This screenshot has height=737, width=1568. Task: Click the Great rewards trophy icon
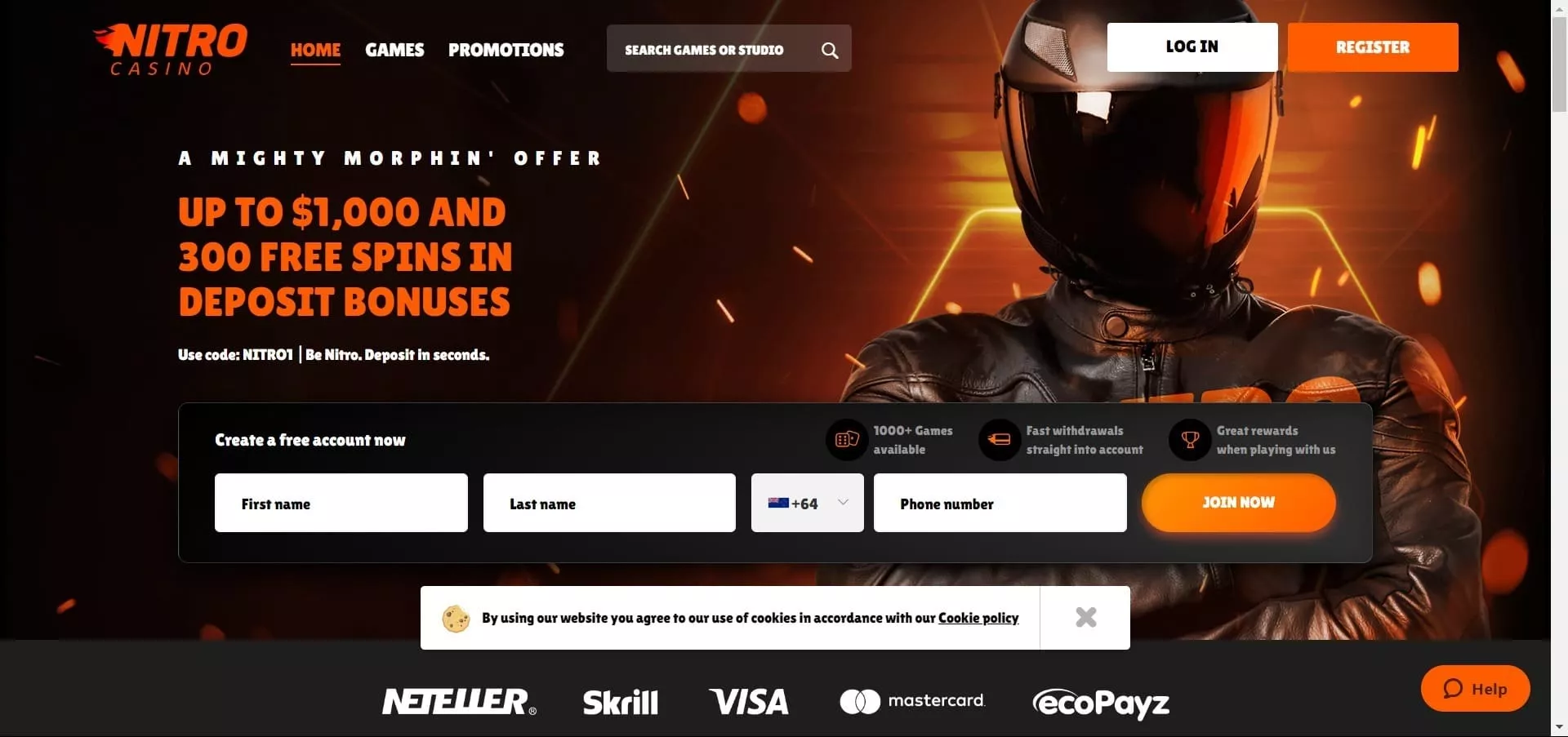1190,440
